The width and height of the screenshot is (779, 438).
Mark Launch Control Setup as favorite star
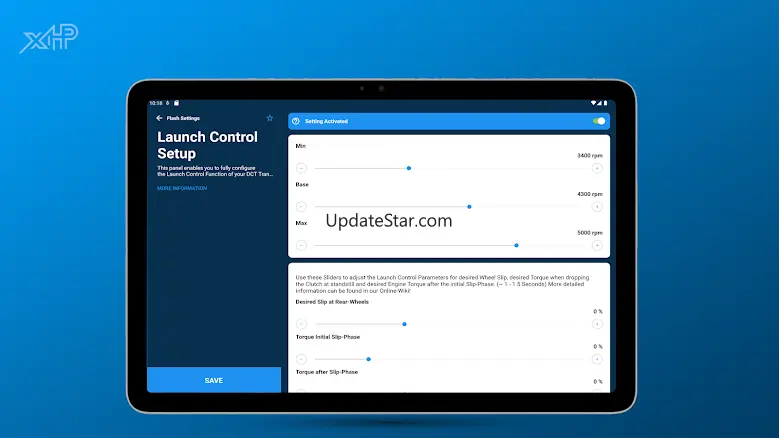pyautogui.click(x=270, y=118)
